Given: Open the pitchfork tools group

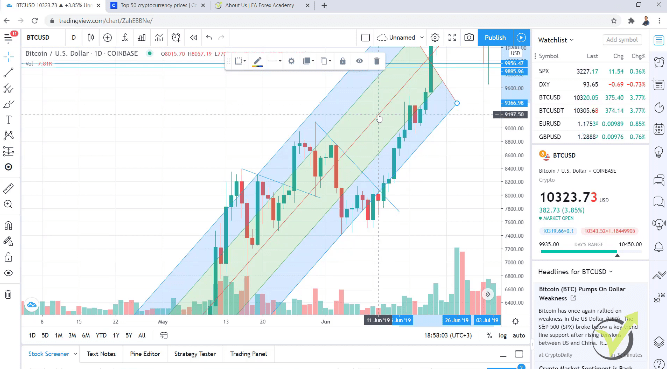Looking at the screenshot, I should point(9,88).
